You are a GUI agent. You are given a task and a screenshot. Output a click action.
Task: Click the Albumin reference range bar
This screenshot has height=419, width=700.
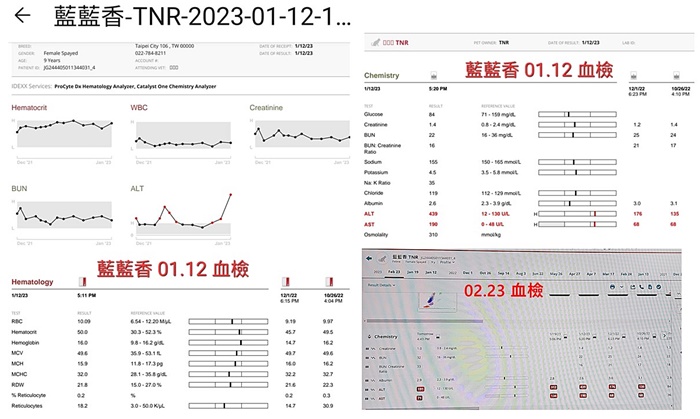coord(577,203)
